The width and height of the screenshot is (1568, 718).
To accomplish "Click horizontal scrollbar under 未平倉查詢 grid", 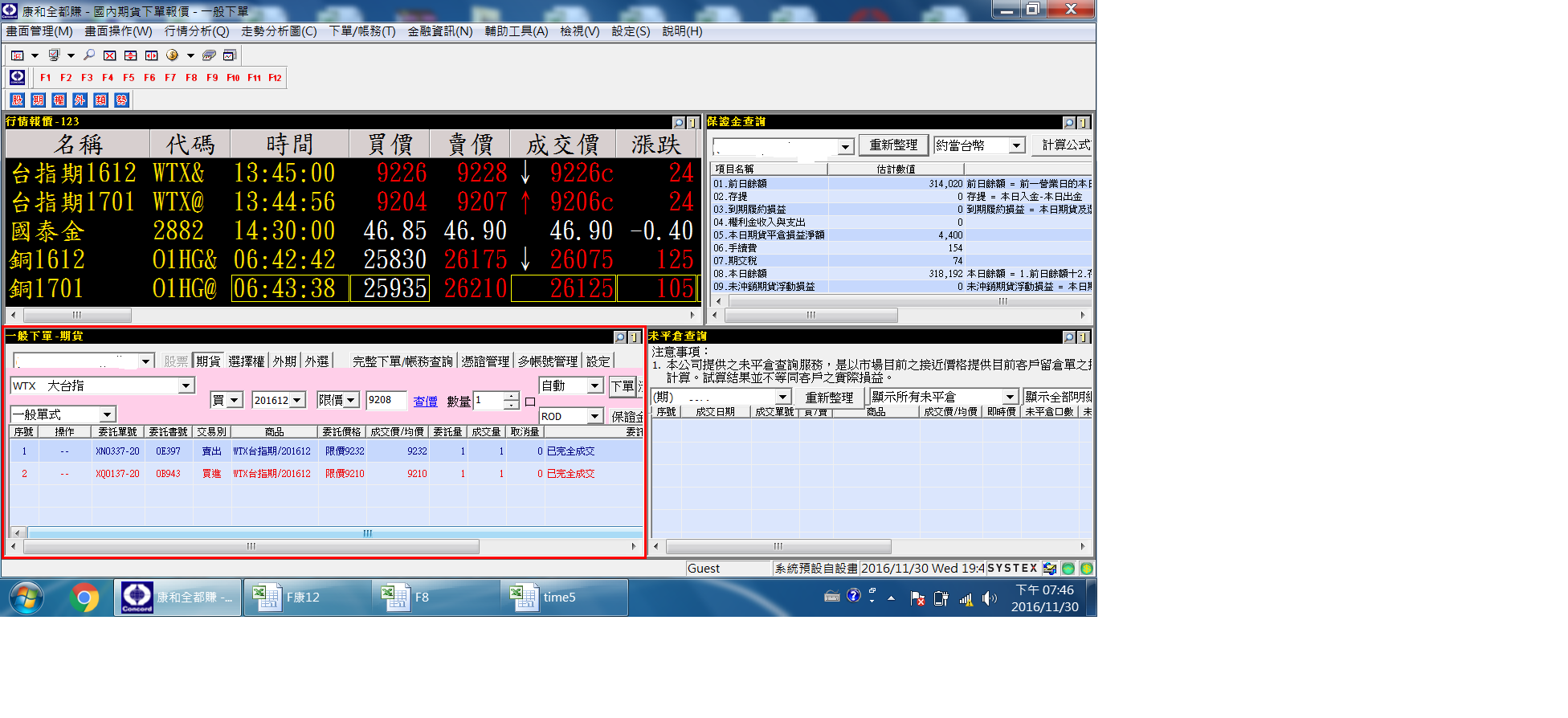I will pyautogui.click(x=778, y=546).
